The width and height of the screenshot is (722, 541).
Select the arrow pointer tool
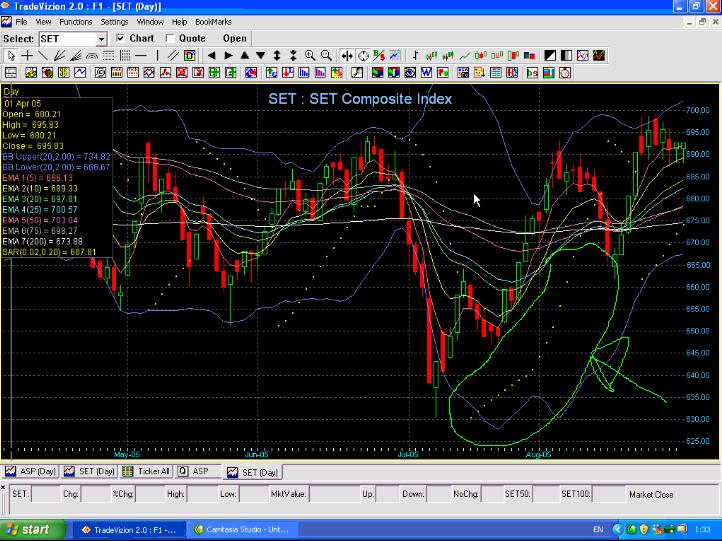click(x=11, y=56)
